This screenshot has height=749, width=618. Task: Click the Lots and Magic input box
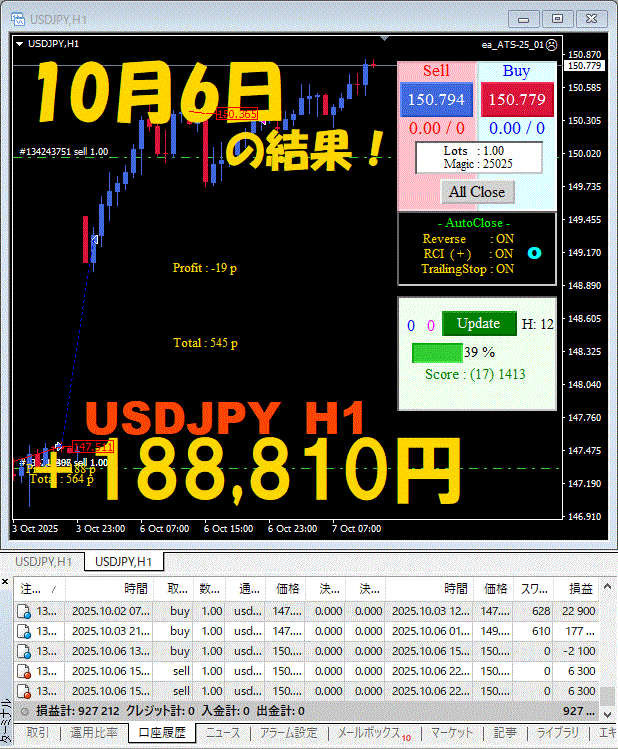click(479, 158)
